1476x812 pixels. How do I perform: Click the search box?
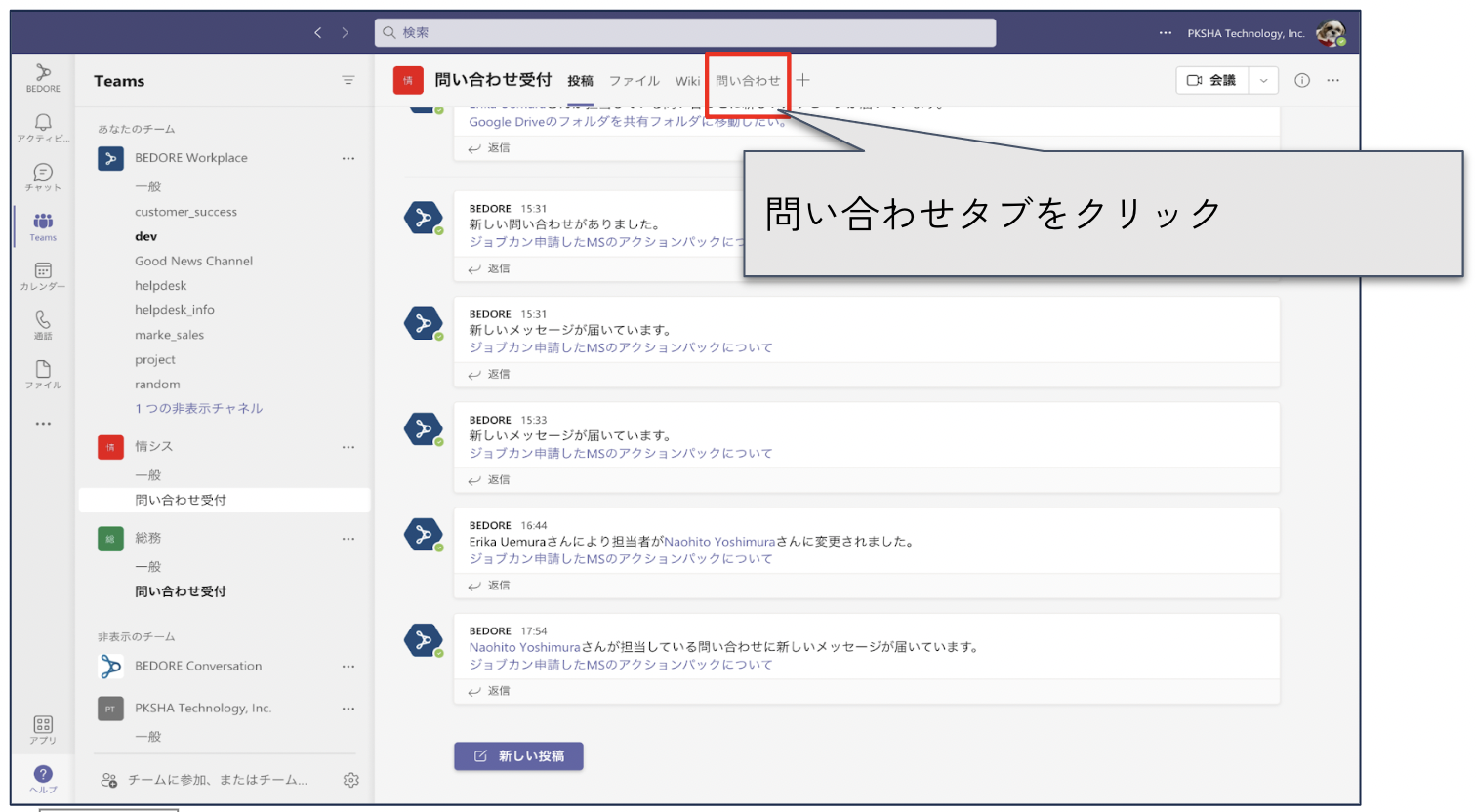(x=685, y=32)
